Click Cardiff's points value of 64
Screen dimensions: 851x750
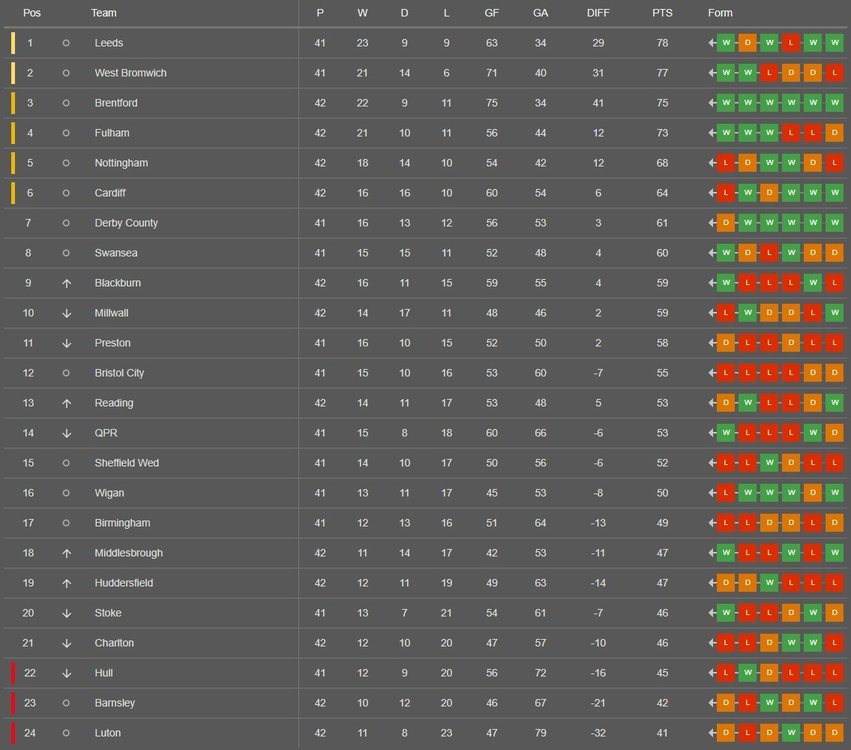tap(662, 193)
